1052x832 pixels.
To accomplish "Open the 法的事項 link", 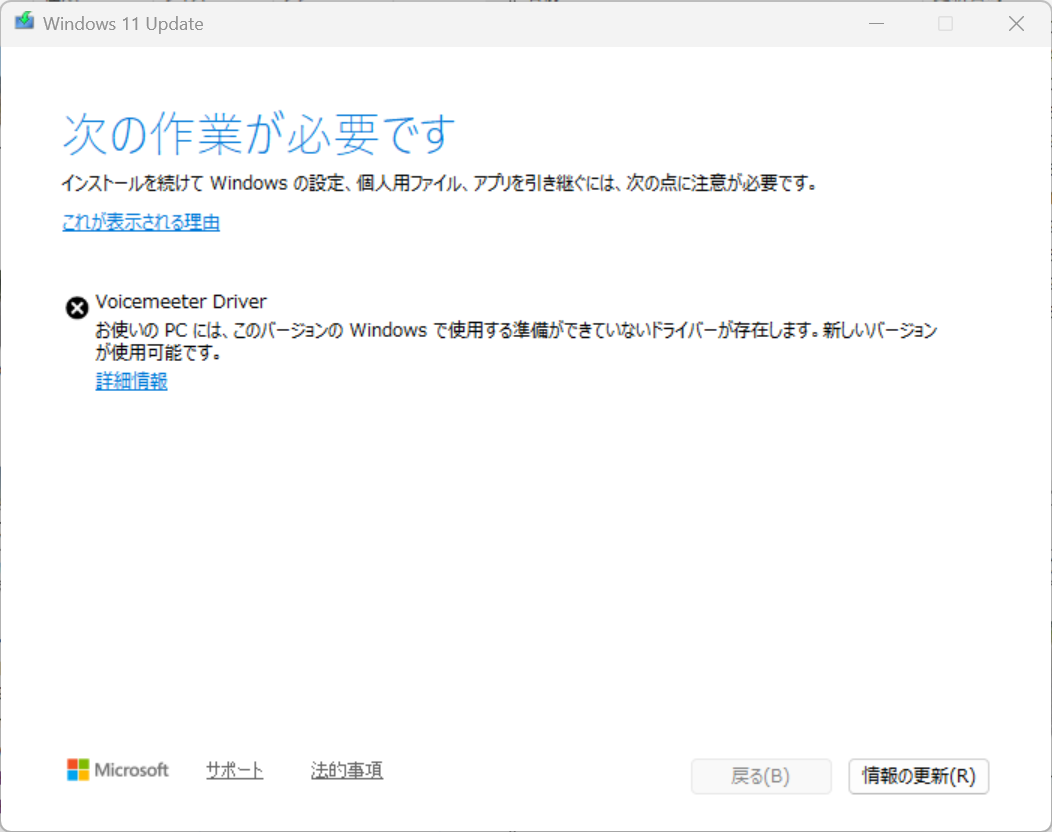I will (x=347, y=770).
